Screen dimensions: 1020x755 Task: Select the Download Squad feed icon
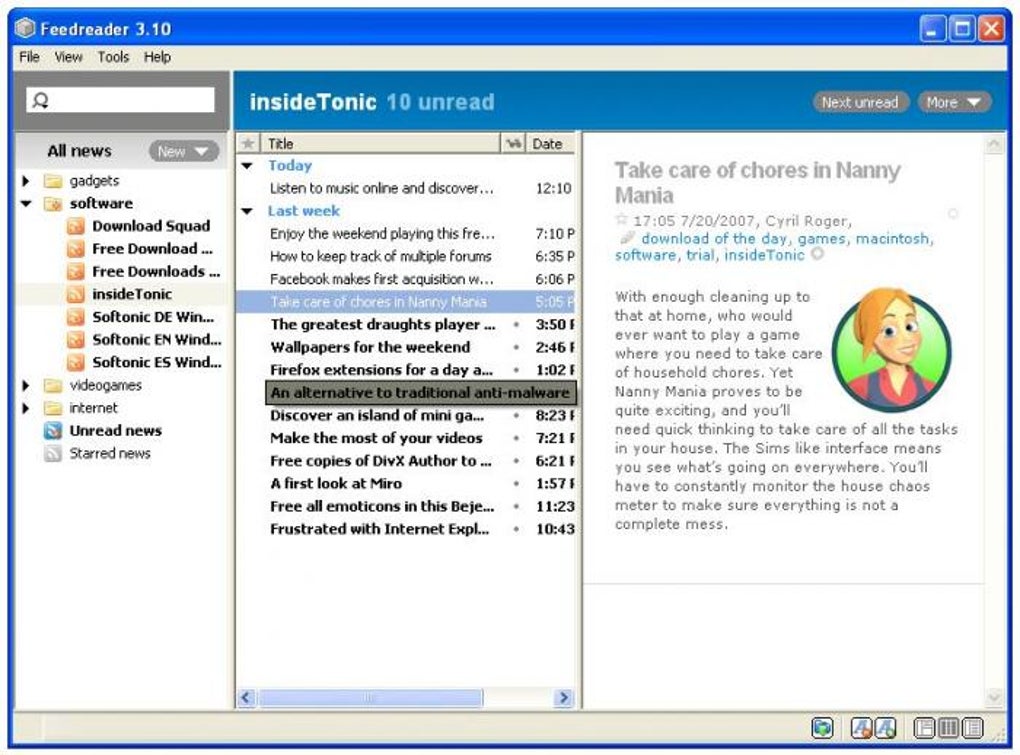(x=76, y=226)
